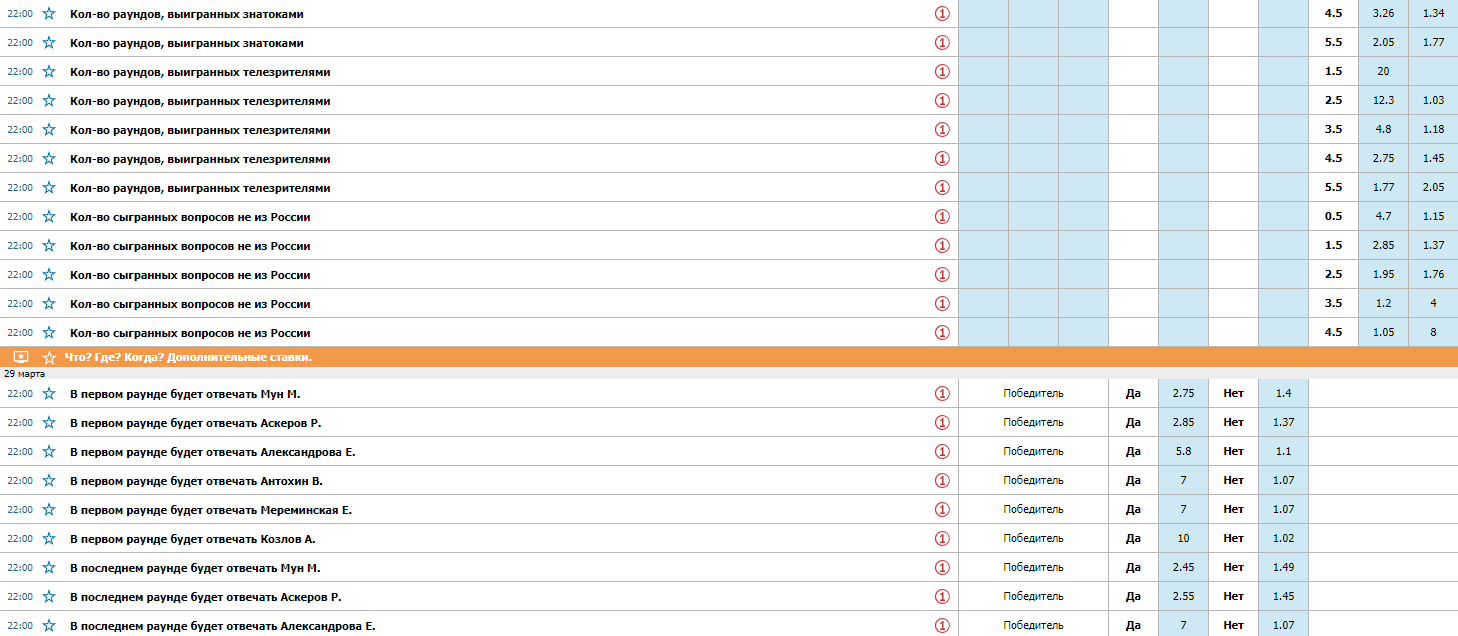Click Победитель label in first-round Мун М. row

[x=1033, y=394]
